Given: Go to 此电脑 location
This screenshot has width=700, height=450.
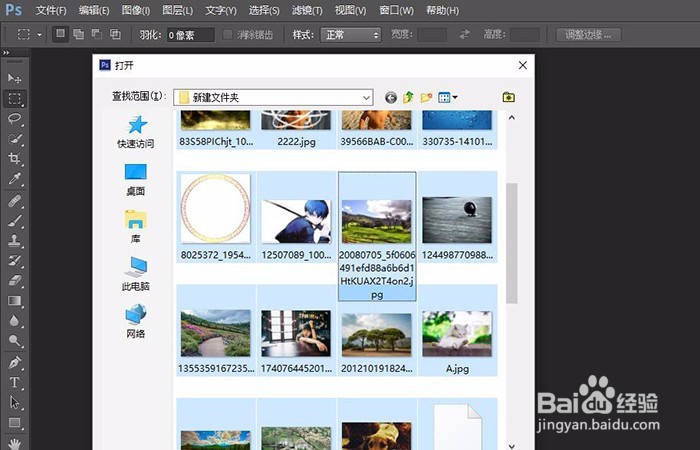Looking at the screenshot, I should pos(136,274).
